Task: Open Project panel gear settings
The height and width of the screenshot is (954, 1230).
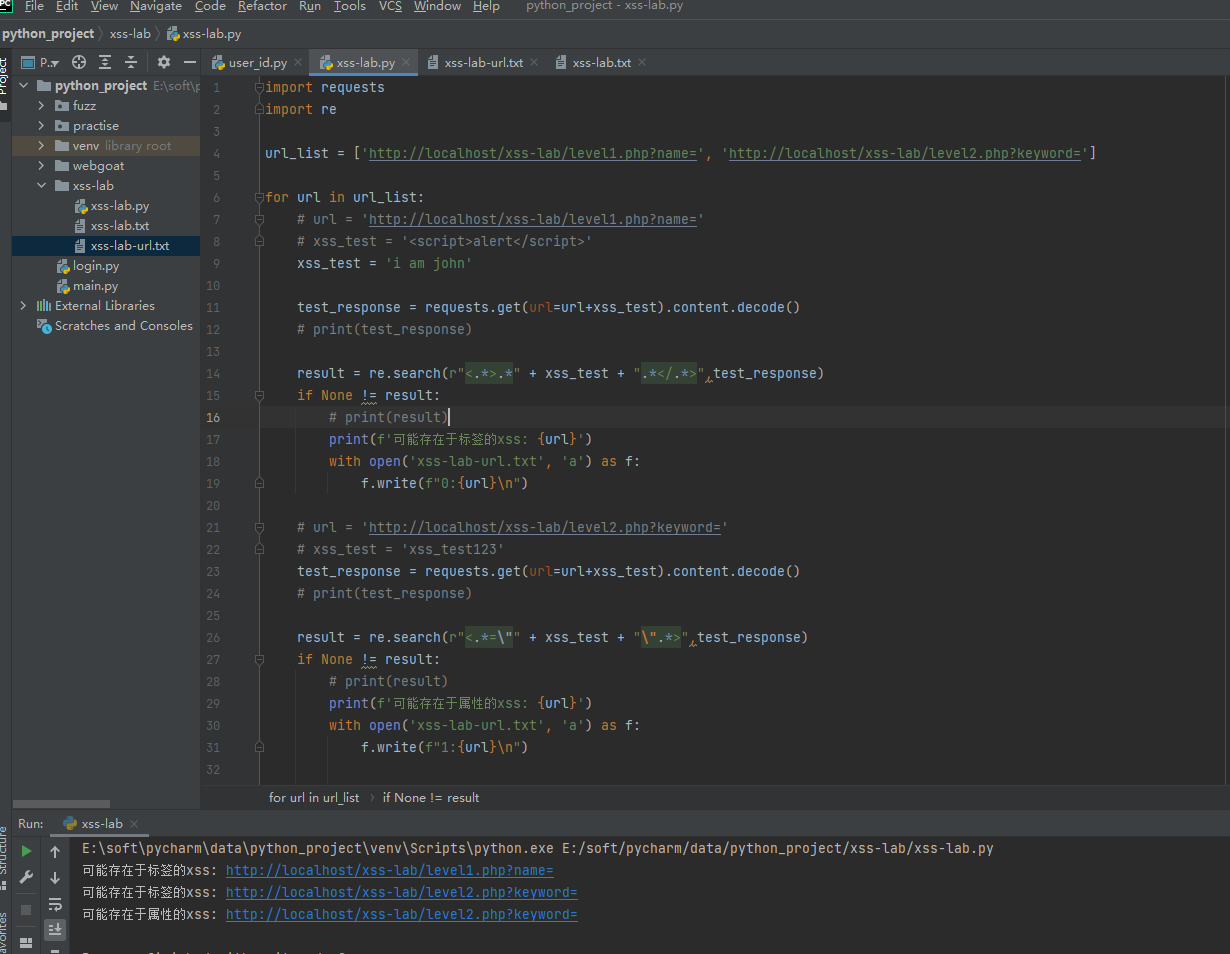Action: pyautogui.click(x=164, y=62)
